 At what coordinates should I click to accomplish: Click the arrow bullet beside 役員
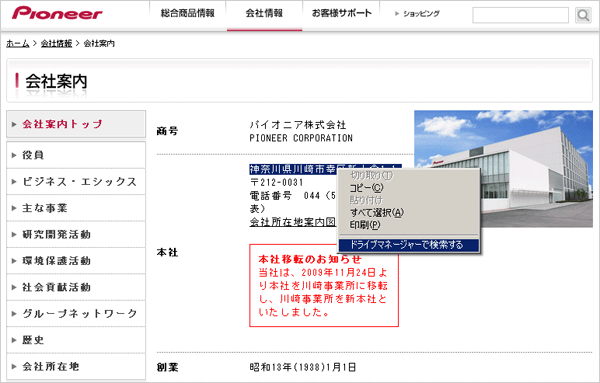[14, 155]
